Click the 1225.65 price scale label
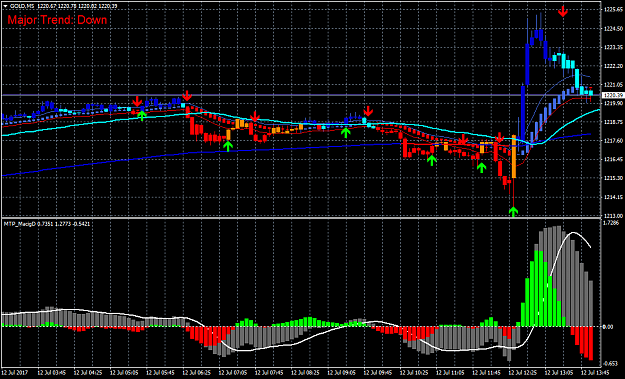The width and height of the screenshot is (625, 379). (613, 10)
